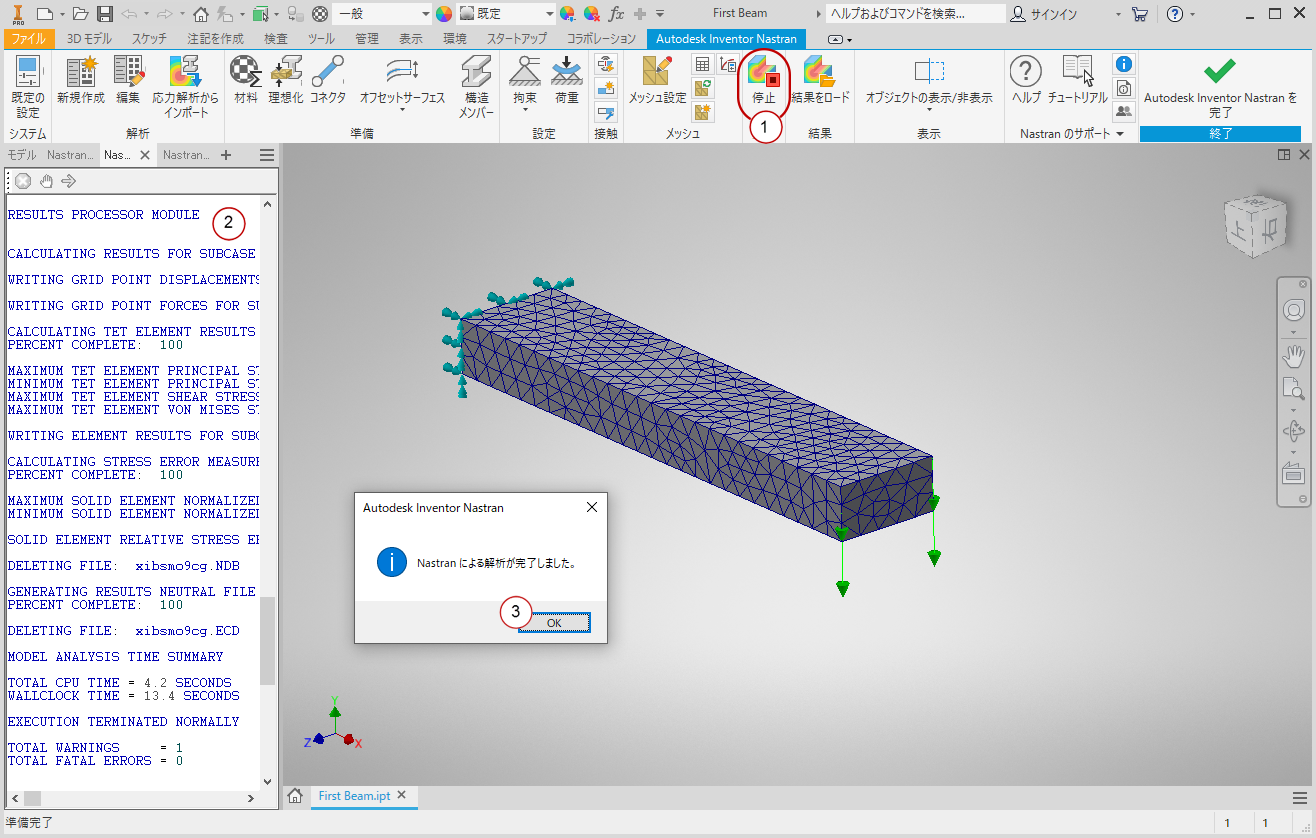Expand the New file dropdown arrow
The image size is (1316, 838).
point(62,14)
